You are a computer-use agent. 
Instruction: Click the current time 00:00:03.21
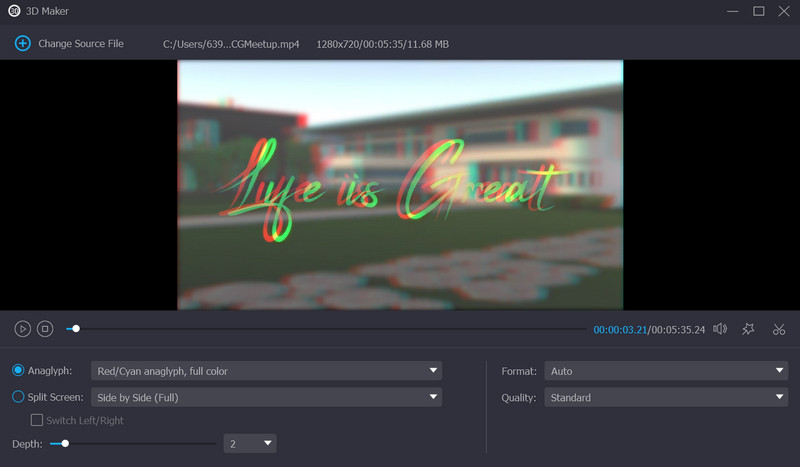pyautogui.click(x=620, y=330)
